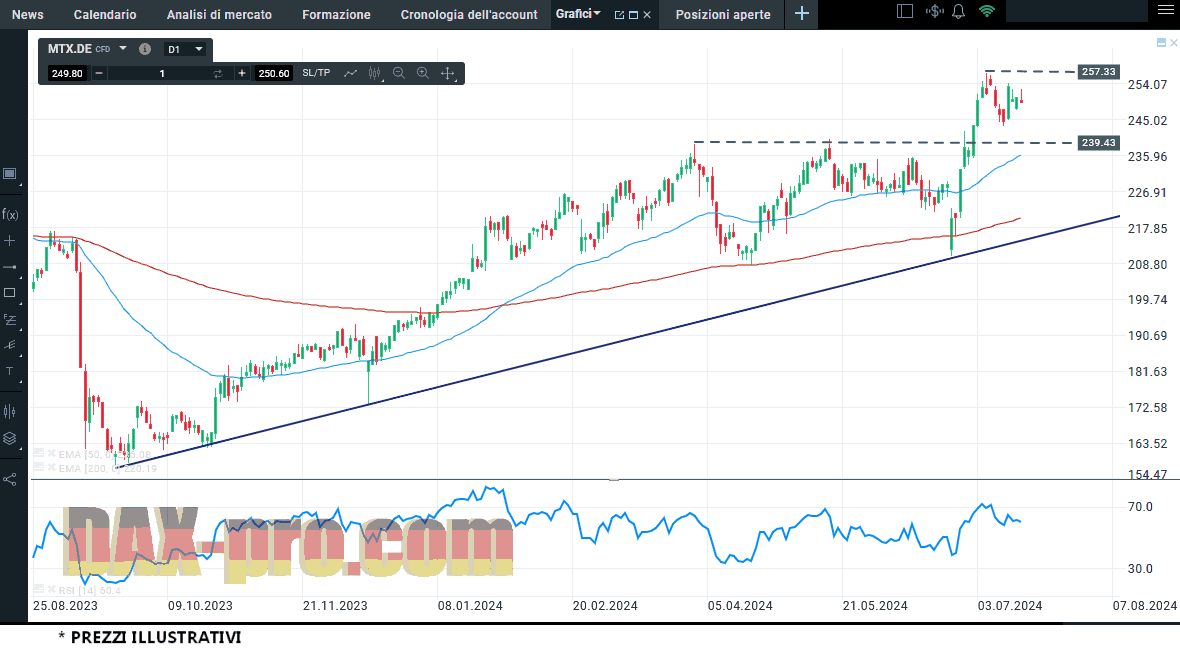Minimize the chart window with blue icon
The height and width of the screenshot is (648, 1180).
click(1161, 43)
